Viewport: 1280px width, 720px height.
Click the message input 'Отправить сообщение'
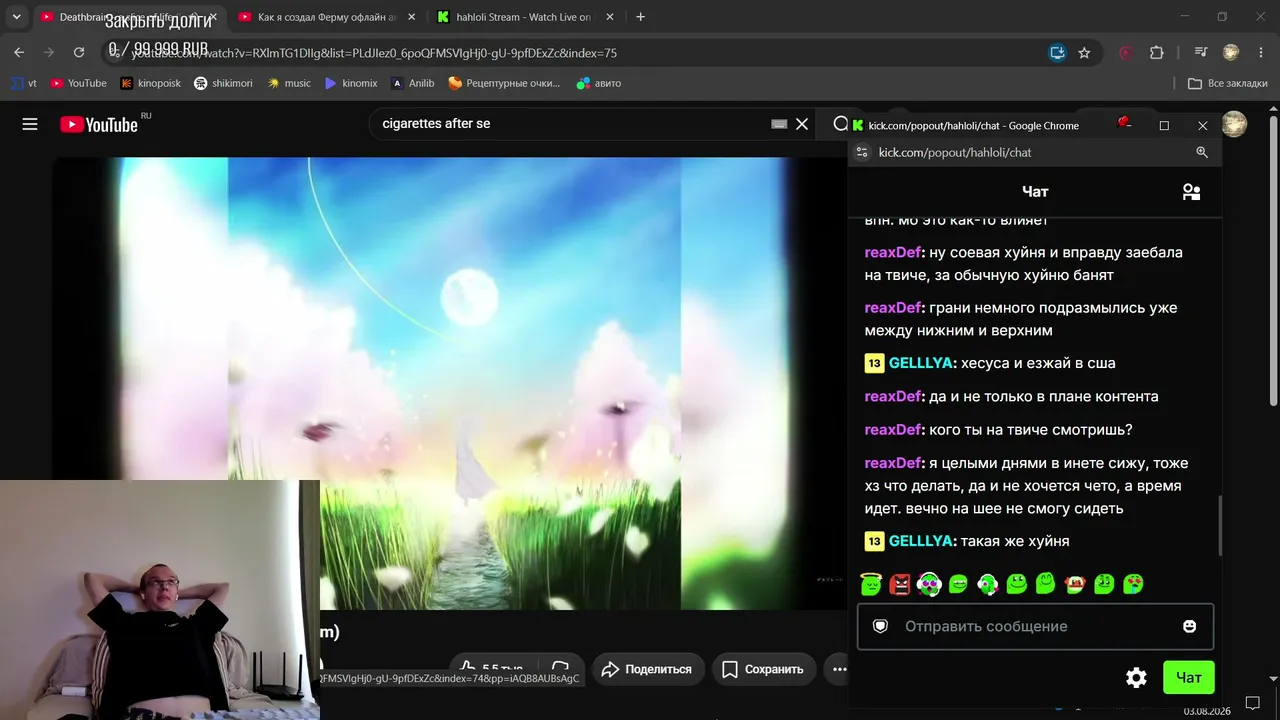click(1035, 626)
